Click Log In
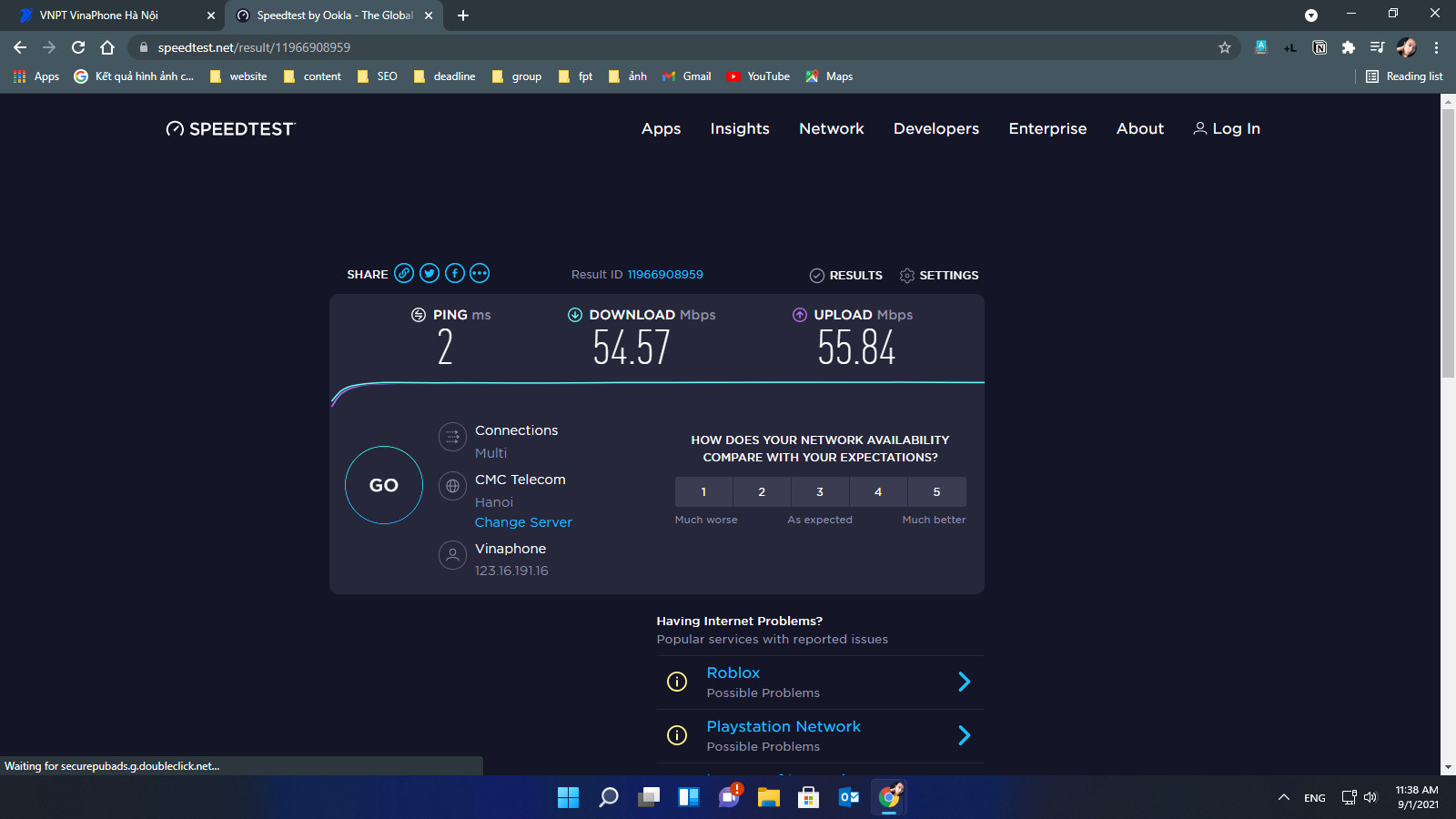The height and width of the screenshot is (819, 1456). [x=1227, y=129]
